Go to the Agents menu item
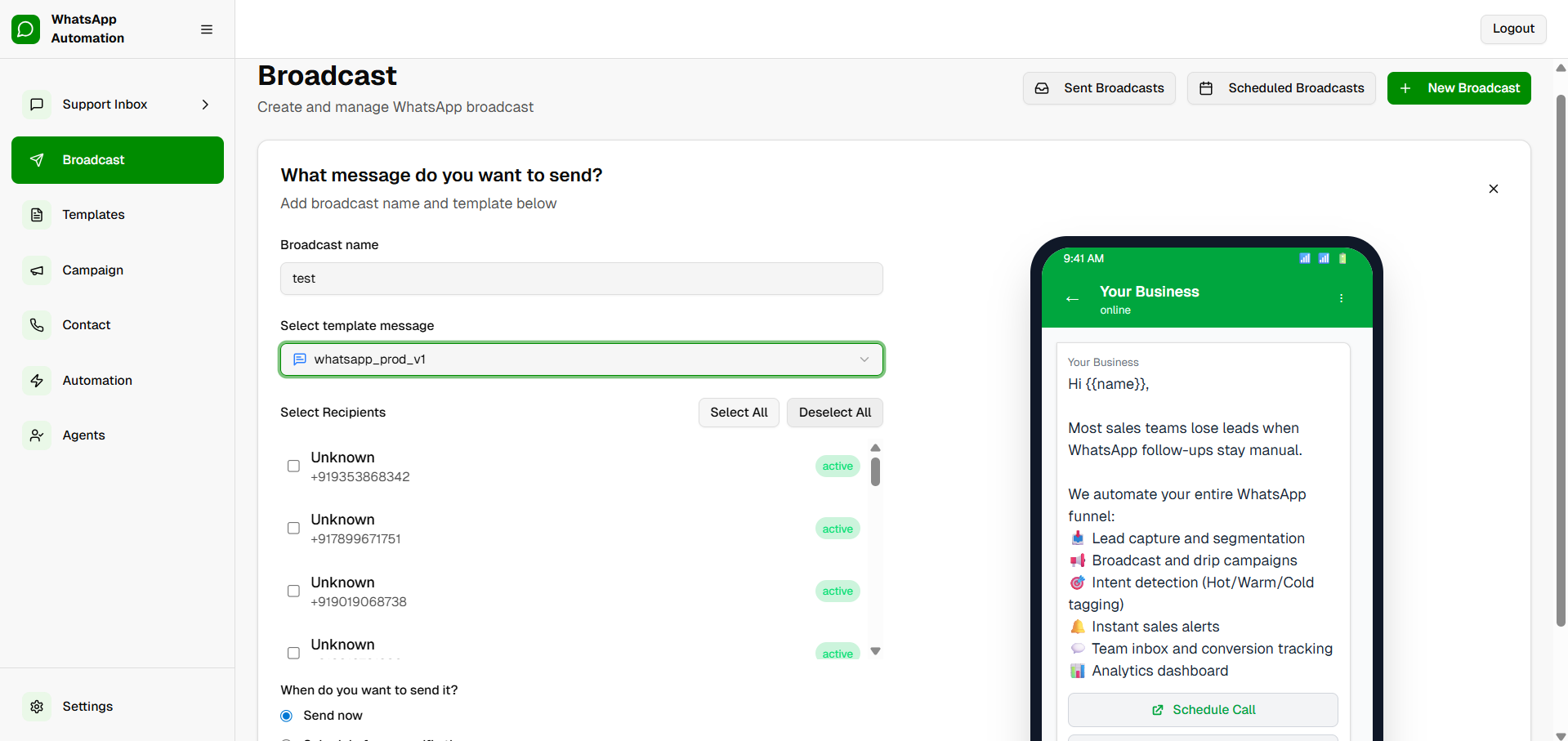Image resolution: width=1568 pixels, height=741 pixels. pyautogui.click(x=84, y=435)
